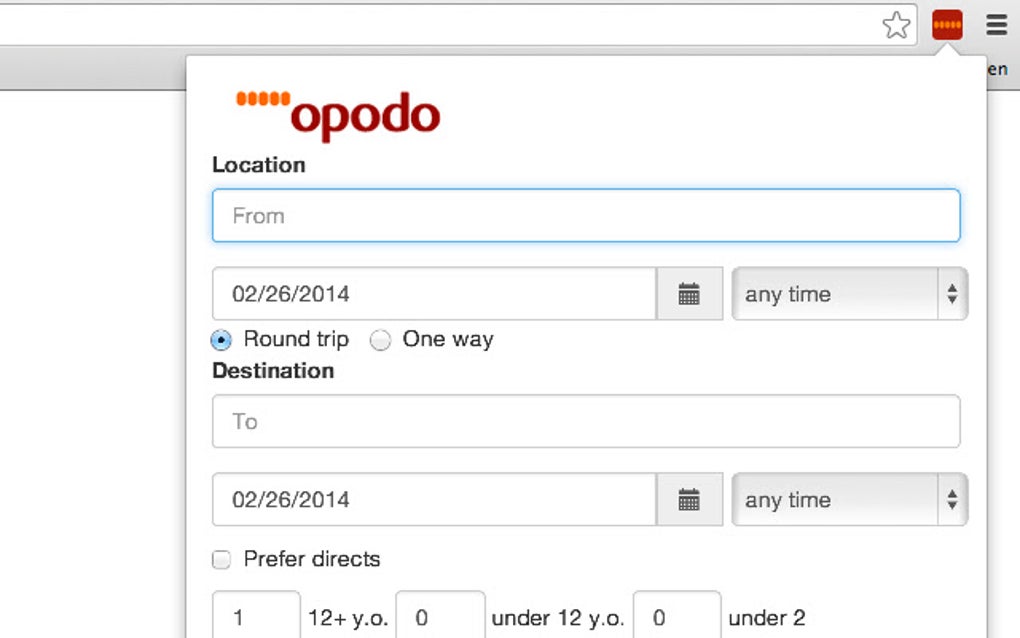Click the orange dots in the Opodo logo
Image resolution: width=1020 pixels, height=638 pixels.
(x=261, y=99)
